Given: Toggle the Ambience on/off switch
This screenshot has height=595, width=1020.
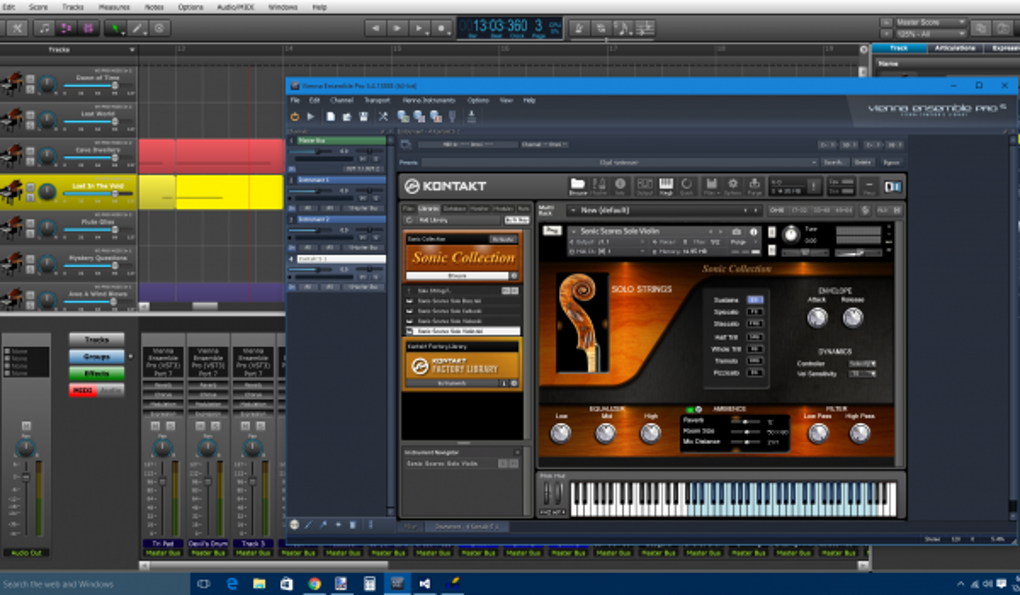Looking at the screenshot, I should point(694,409).
